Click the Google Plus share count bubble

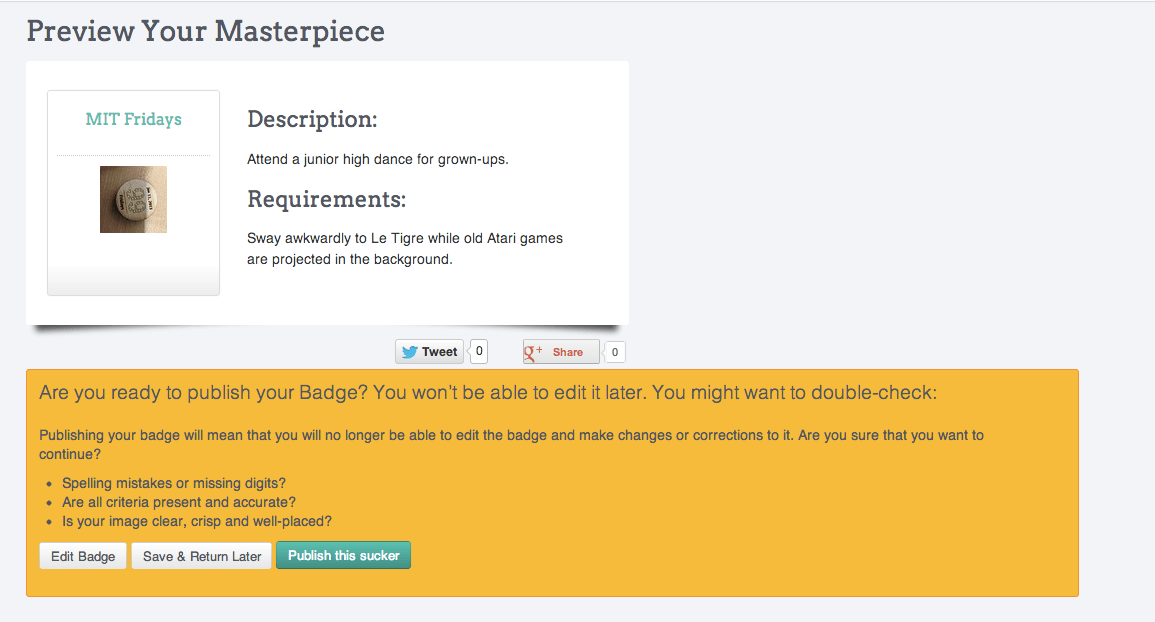614,352
